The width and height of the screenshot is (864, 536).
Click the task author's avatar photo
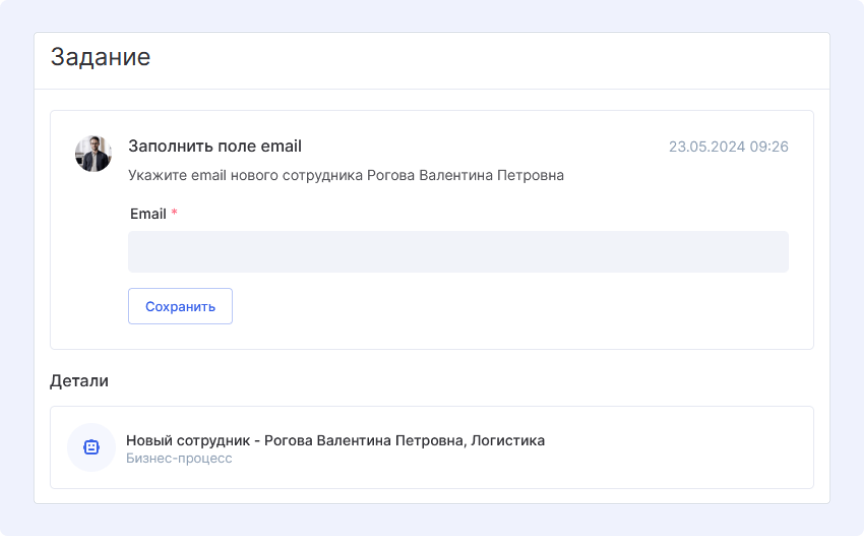point(93,154)
